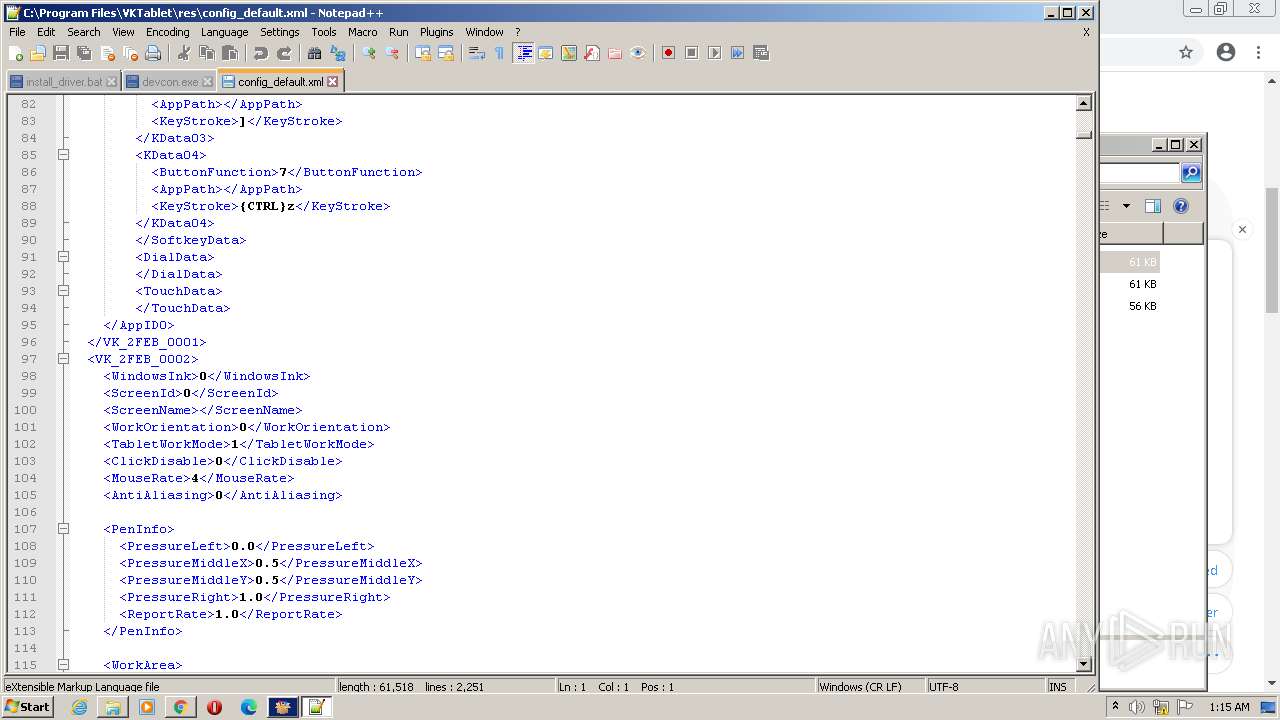
Task: Open Internet Explorer from taskbar
Action: 79,707
